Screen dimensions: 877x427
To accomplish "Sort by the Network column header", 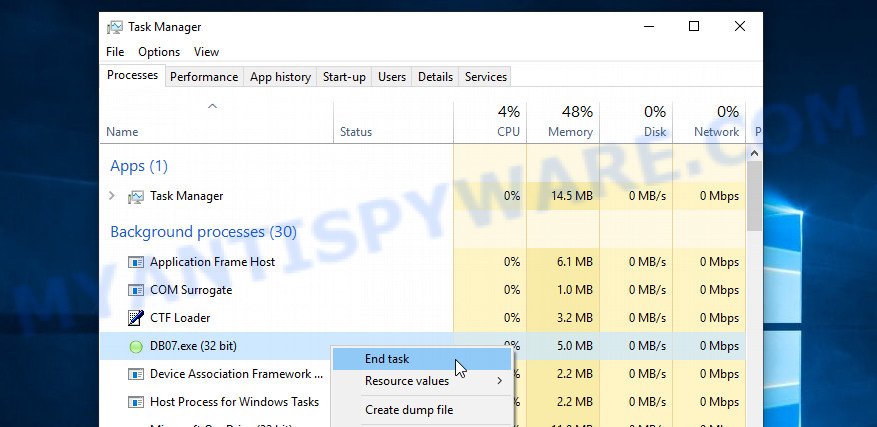I will (709, 122).
